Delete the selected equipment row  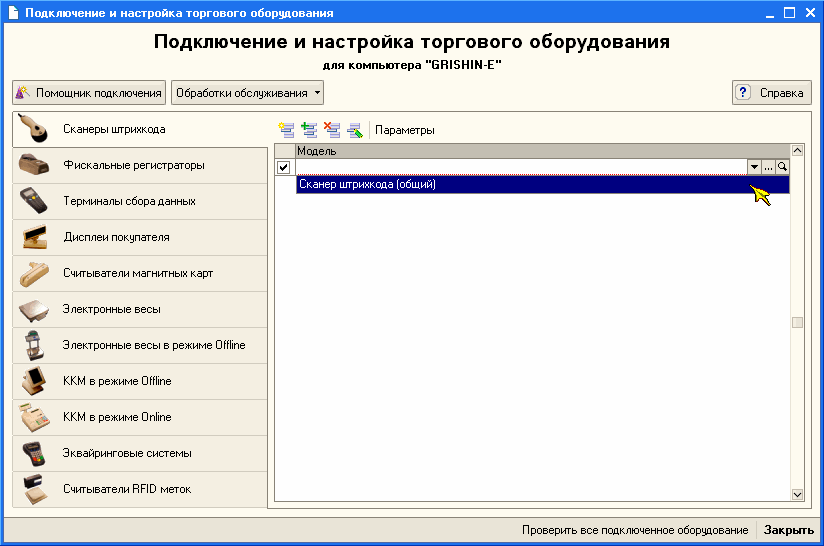point(332,129)
